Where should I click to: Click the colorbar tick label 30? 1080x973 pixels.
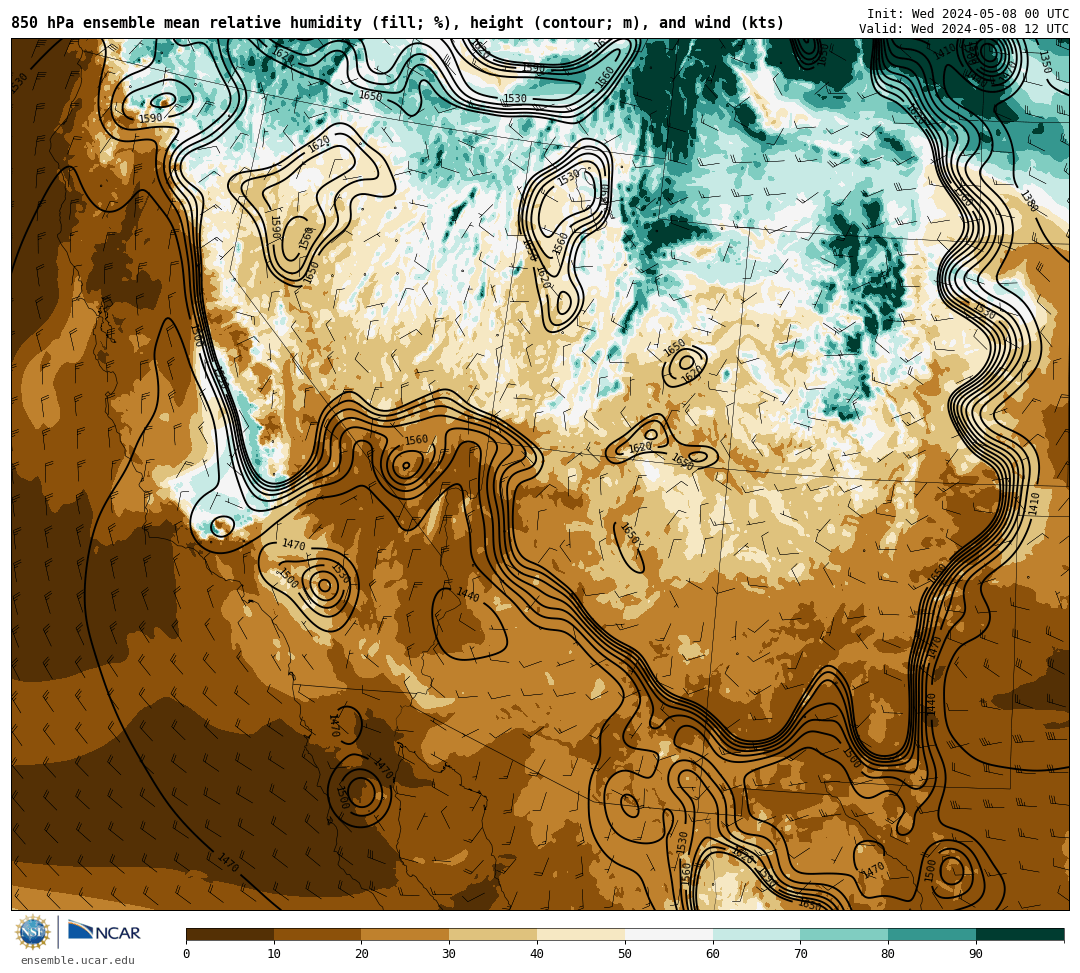pyautogui.click(x=449, y=954)
